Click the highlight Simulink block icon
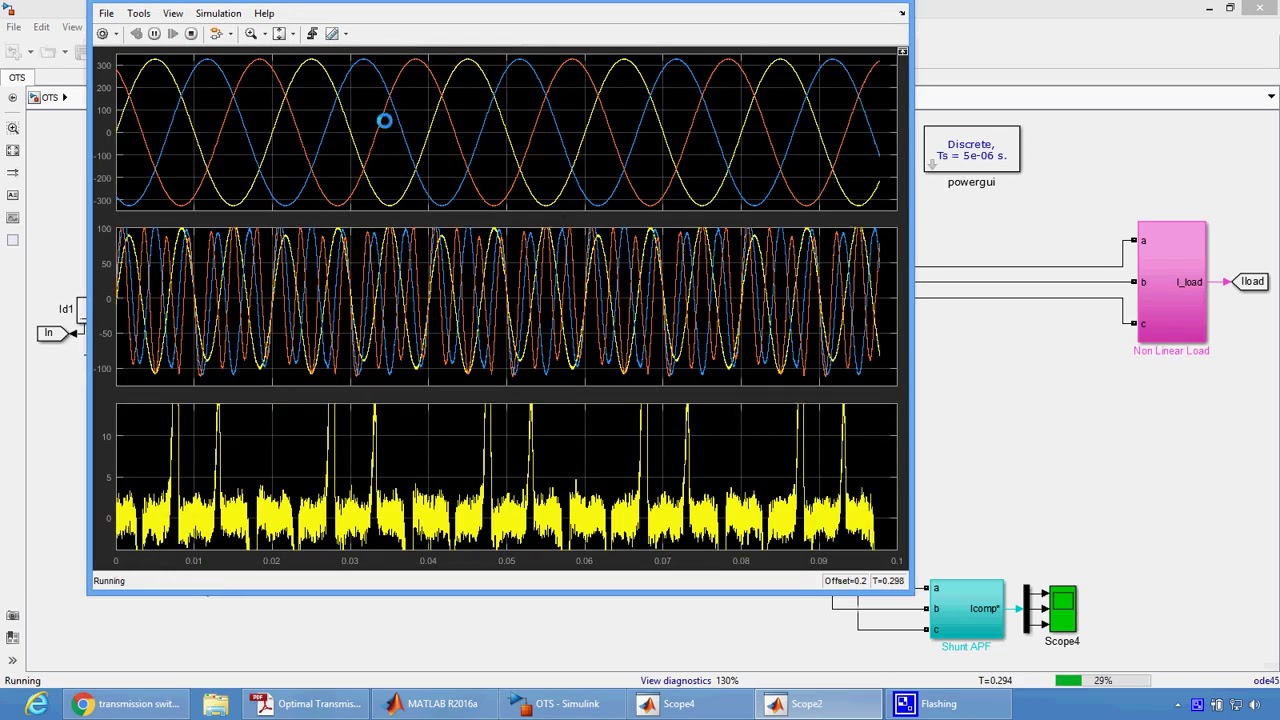 pyautogui.click(x=215, y=34)
